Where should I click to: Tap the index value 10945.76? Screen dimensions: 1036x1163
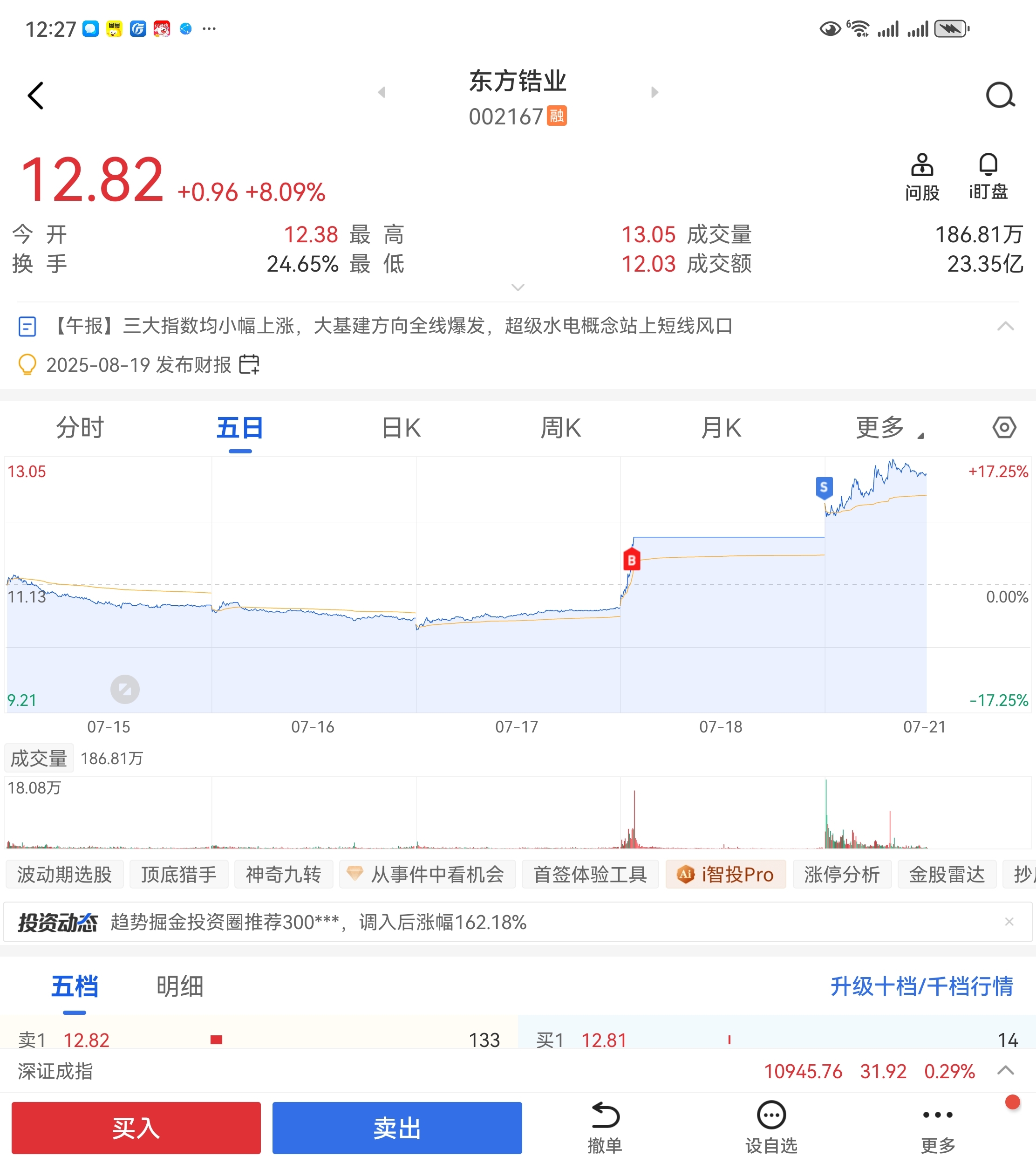[803, 1071]
